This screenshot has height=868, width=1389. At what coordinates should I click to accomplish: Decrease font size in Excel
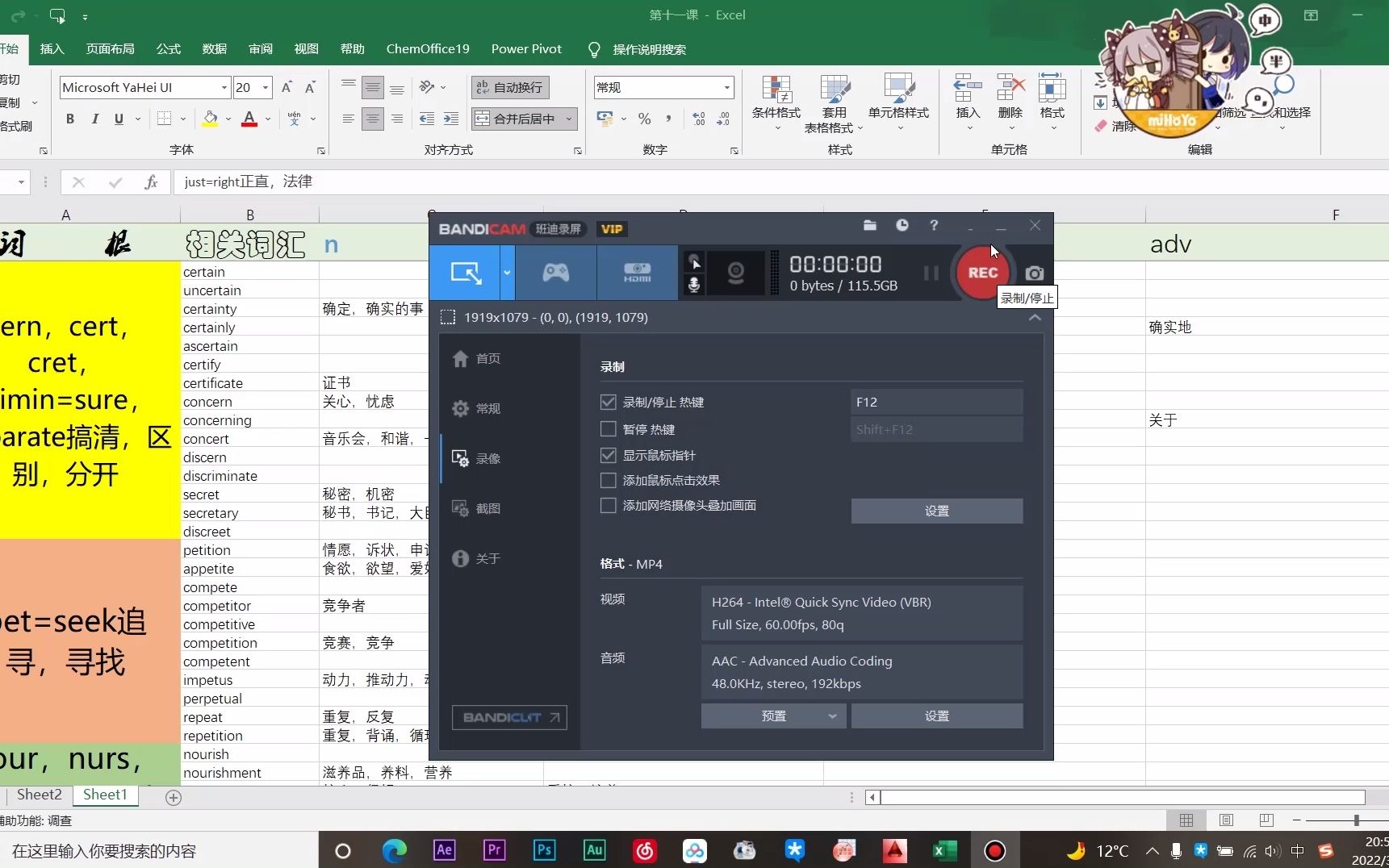click(x=310, y=87)
